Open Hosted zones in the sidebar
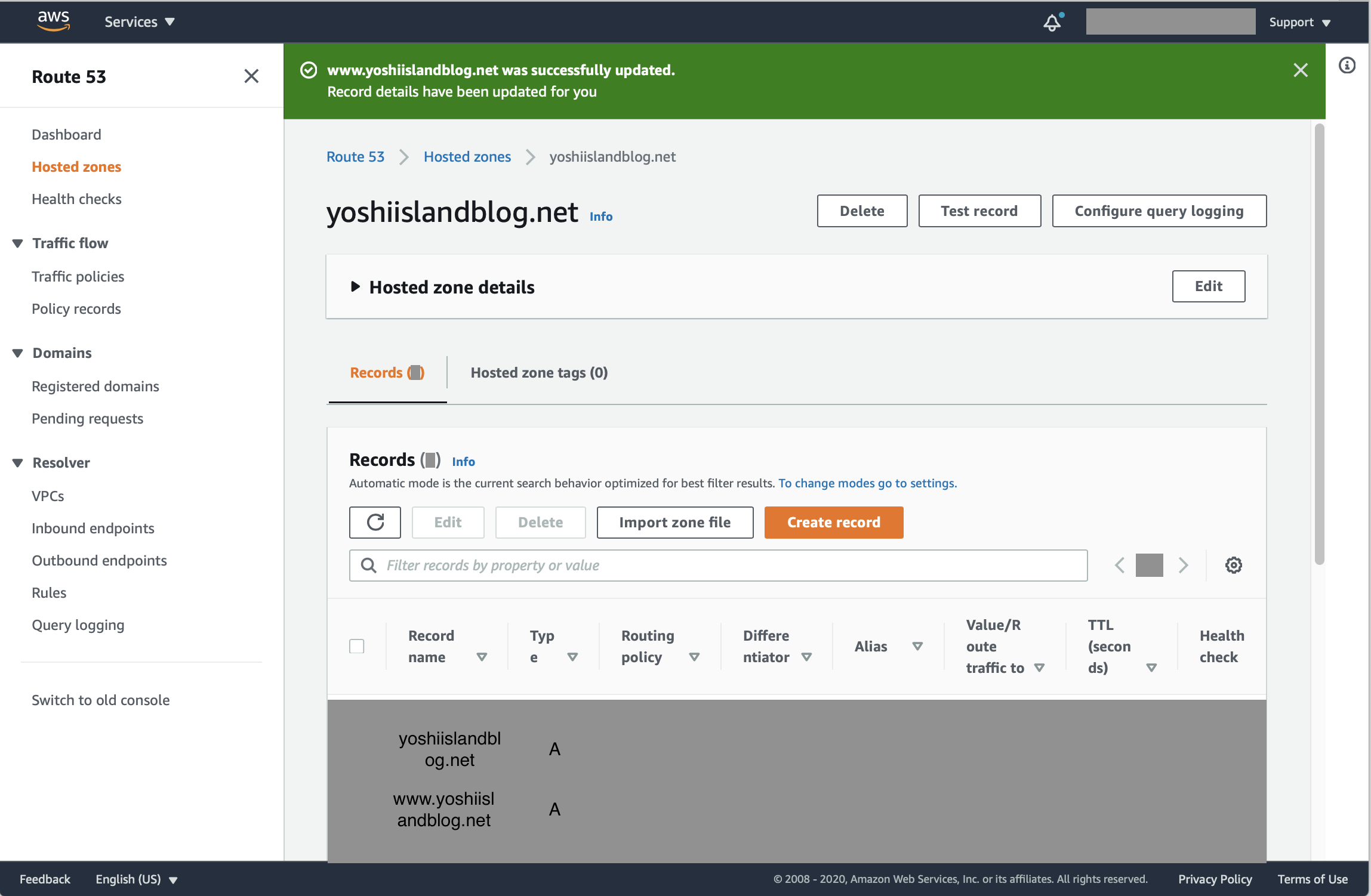 coord(76,166)
